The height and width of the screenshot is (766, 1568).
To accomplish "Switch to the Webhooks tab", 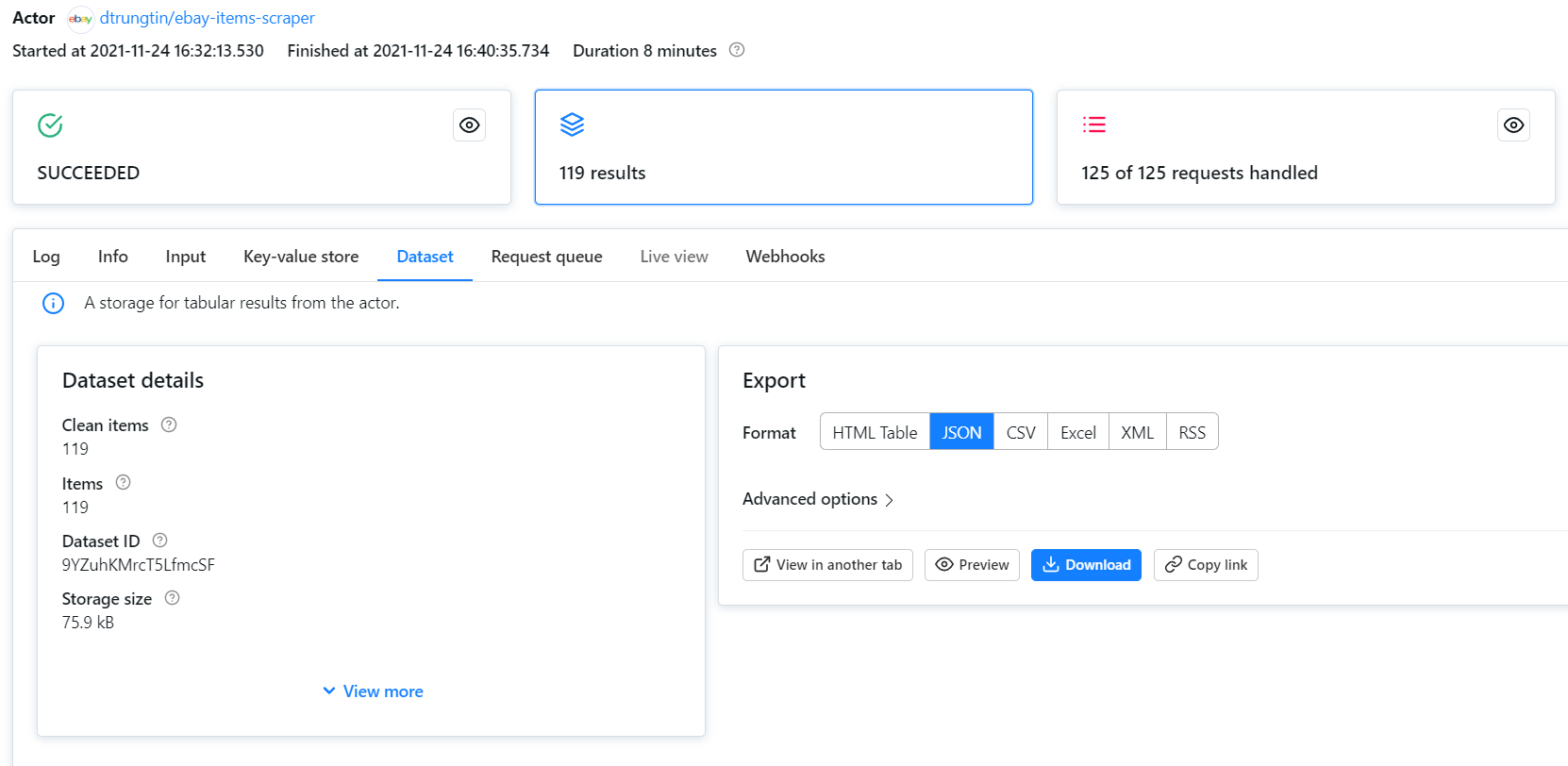I will pyautogui.click(x=785, y=257).
